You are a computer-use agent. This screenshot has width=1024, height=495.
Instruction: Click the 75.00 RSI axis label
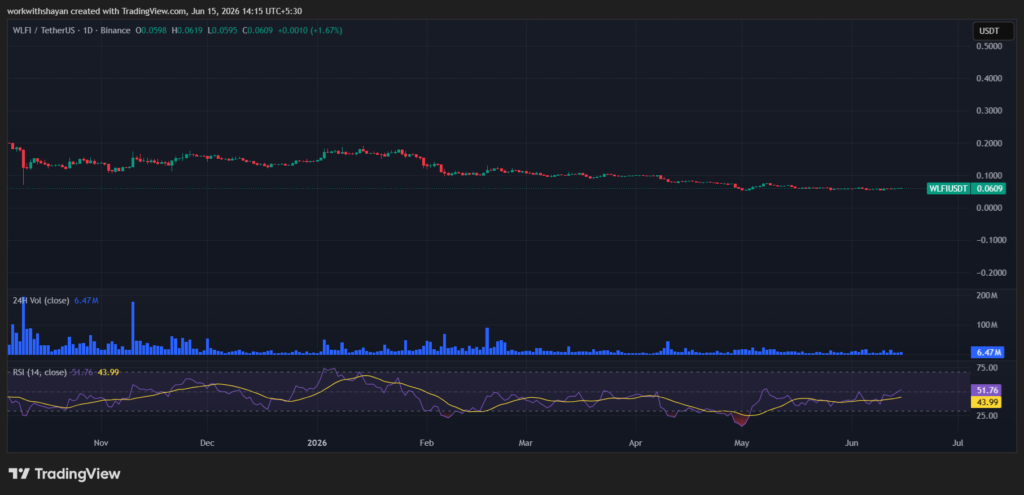pos(985,368)
